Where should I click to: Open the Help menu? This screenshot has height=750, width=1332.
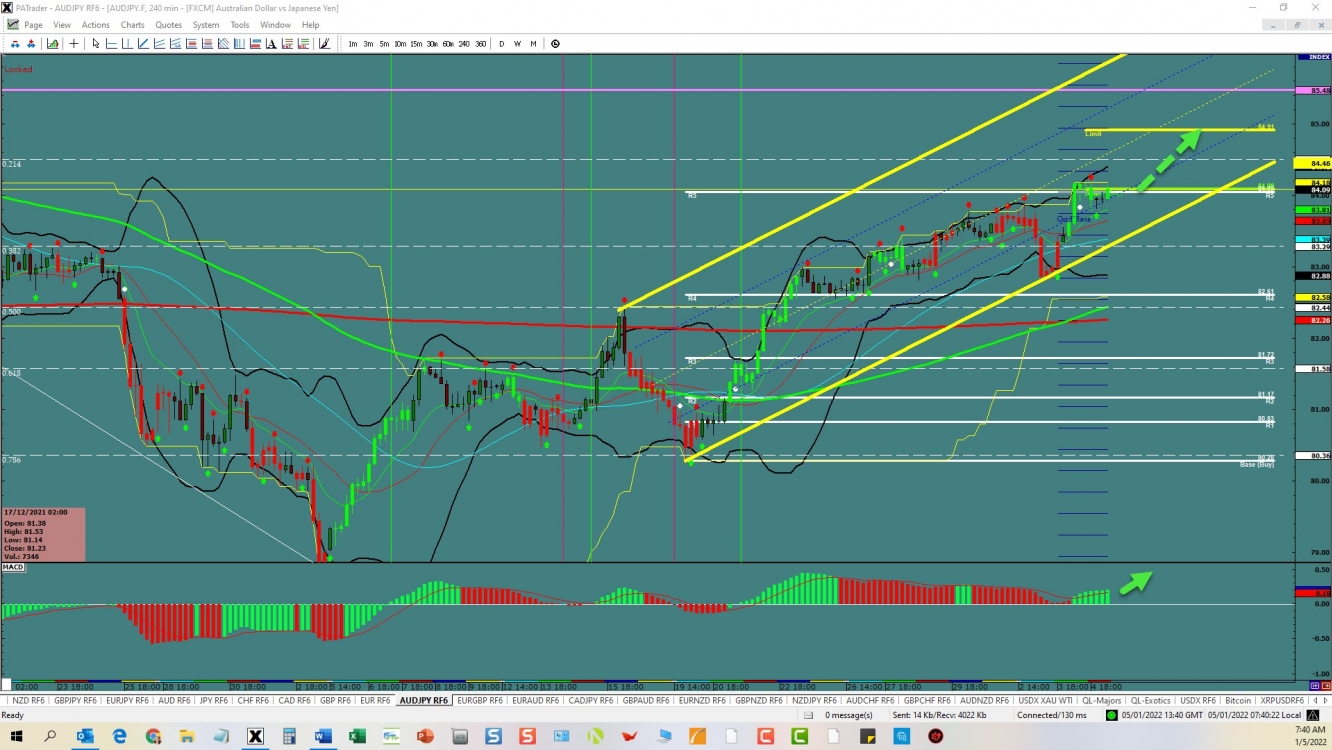311,25
